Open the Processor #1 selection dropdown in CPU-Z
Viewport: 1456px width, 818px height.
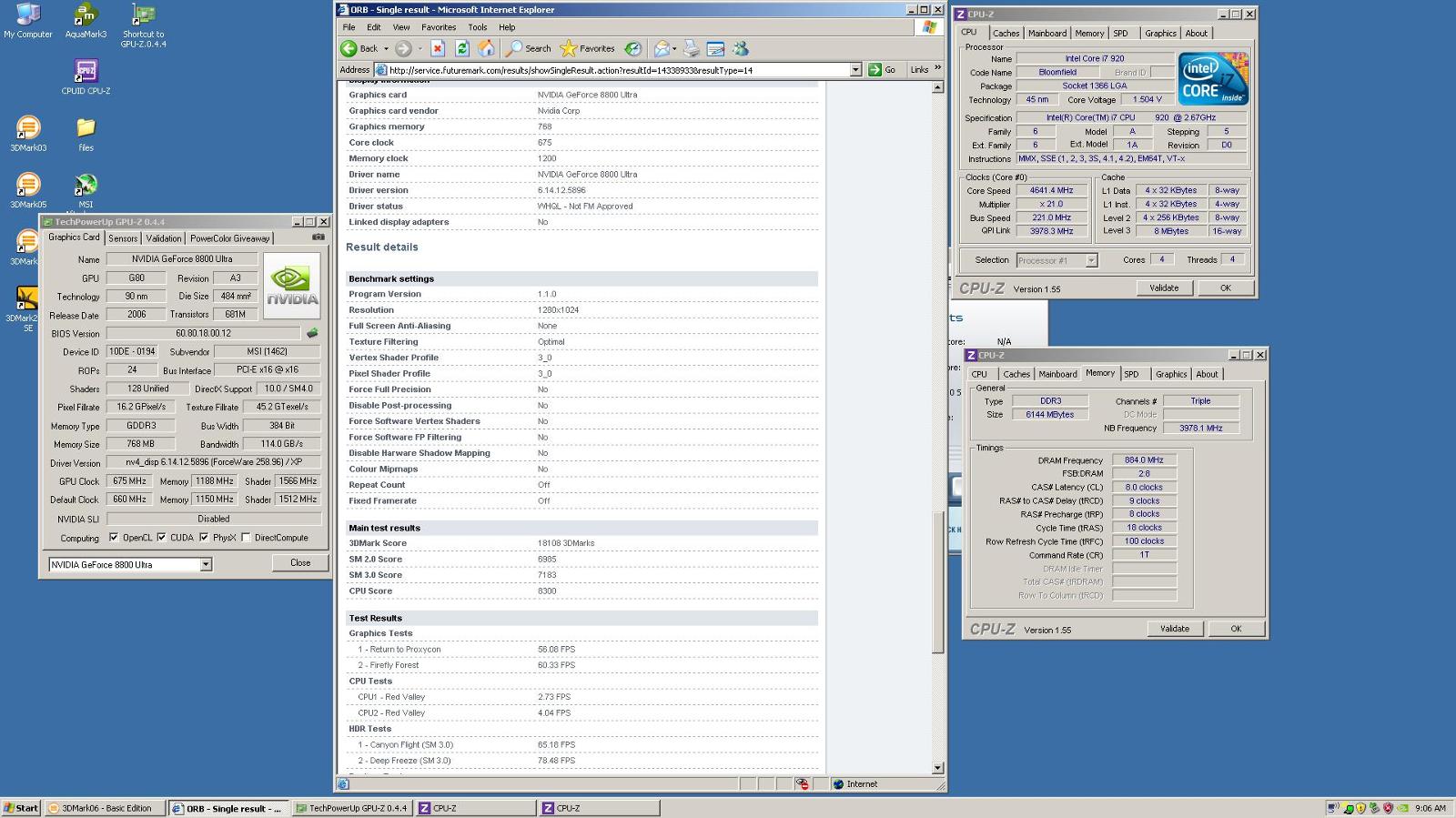[x=1091, y=260]
